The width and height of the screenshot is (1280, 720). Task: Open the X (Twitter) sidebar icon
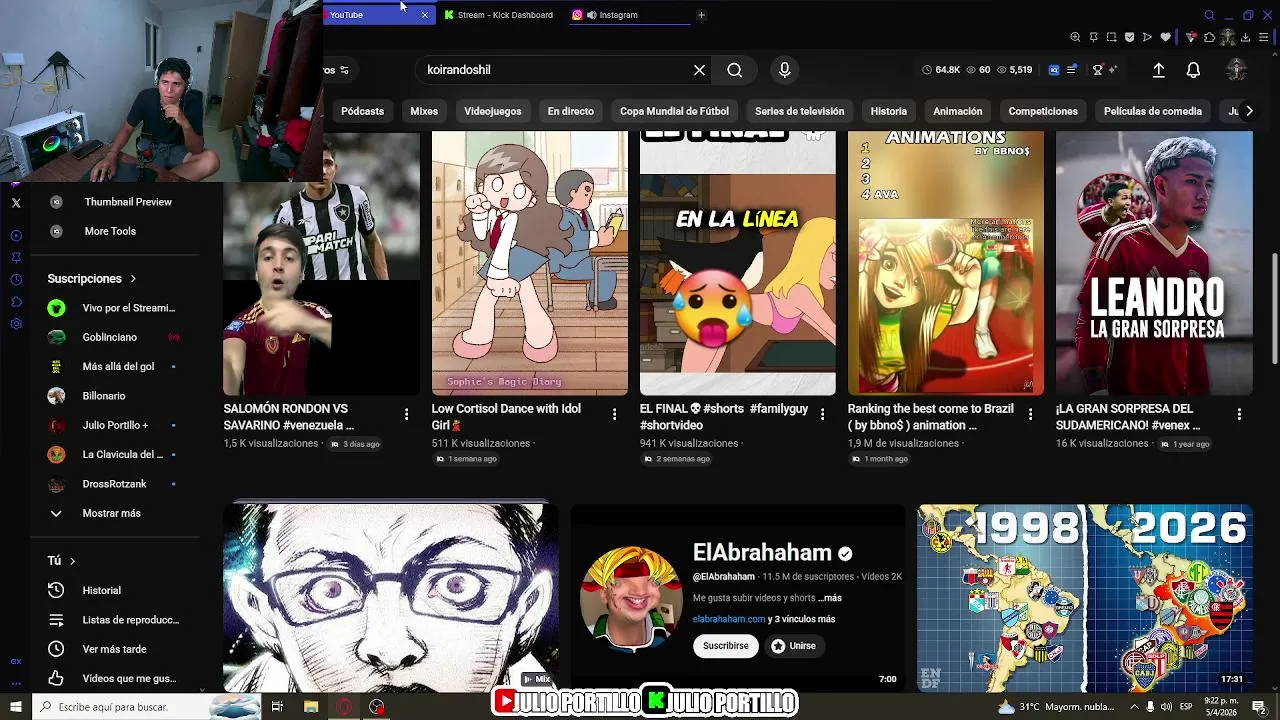(16, 203)
